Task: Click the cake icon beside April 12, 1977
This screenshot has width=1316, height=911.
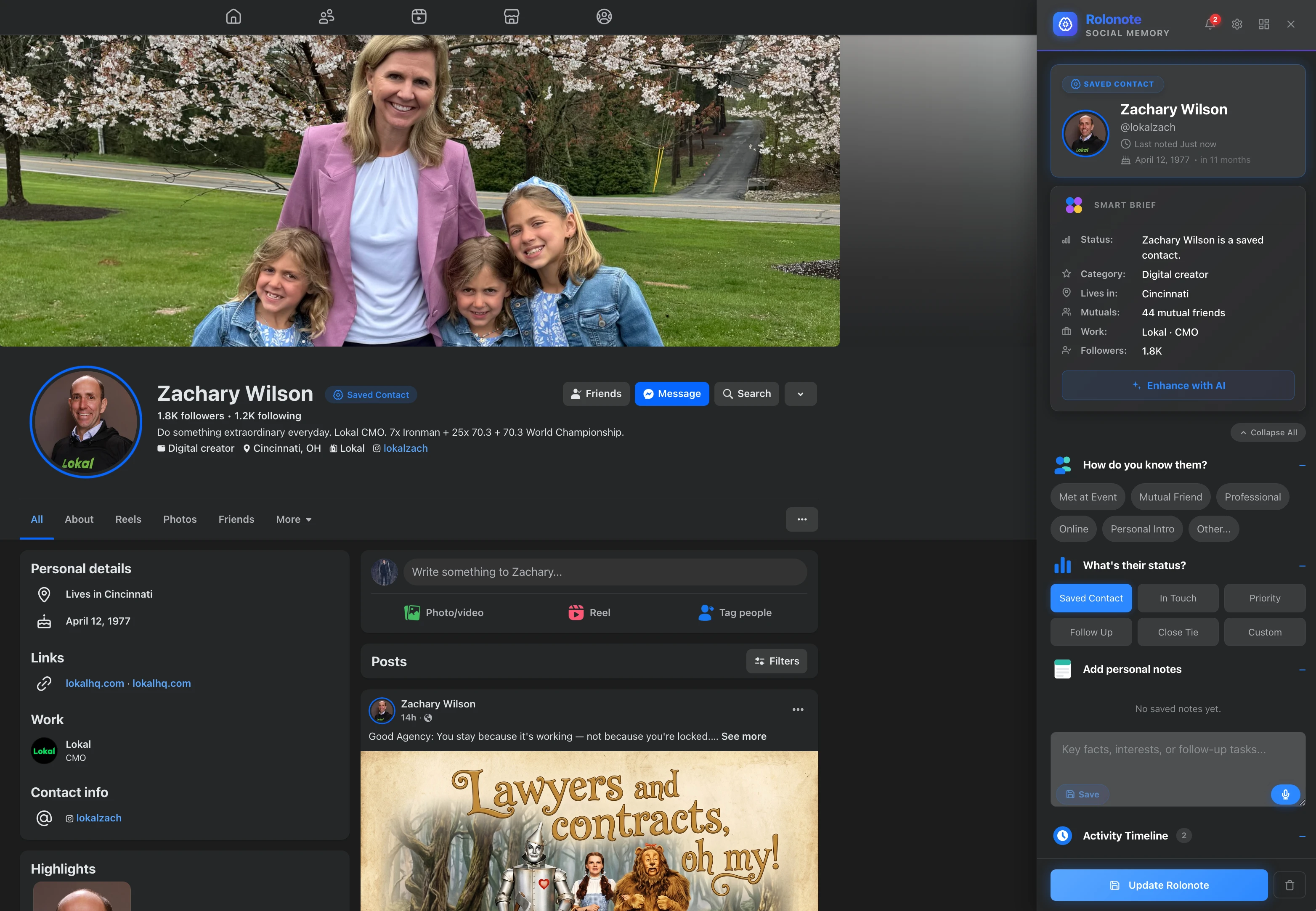Action: [44, 621]
